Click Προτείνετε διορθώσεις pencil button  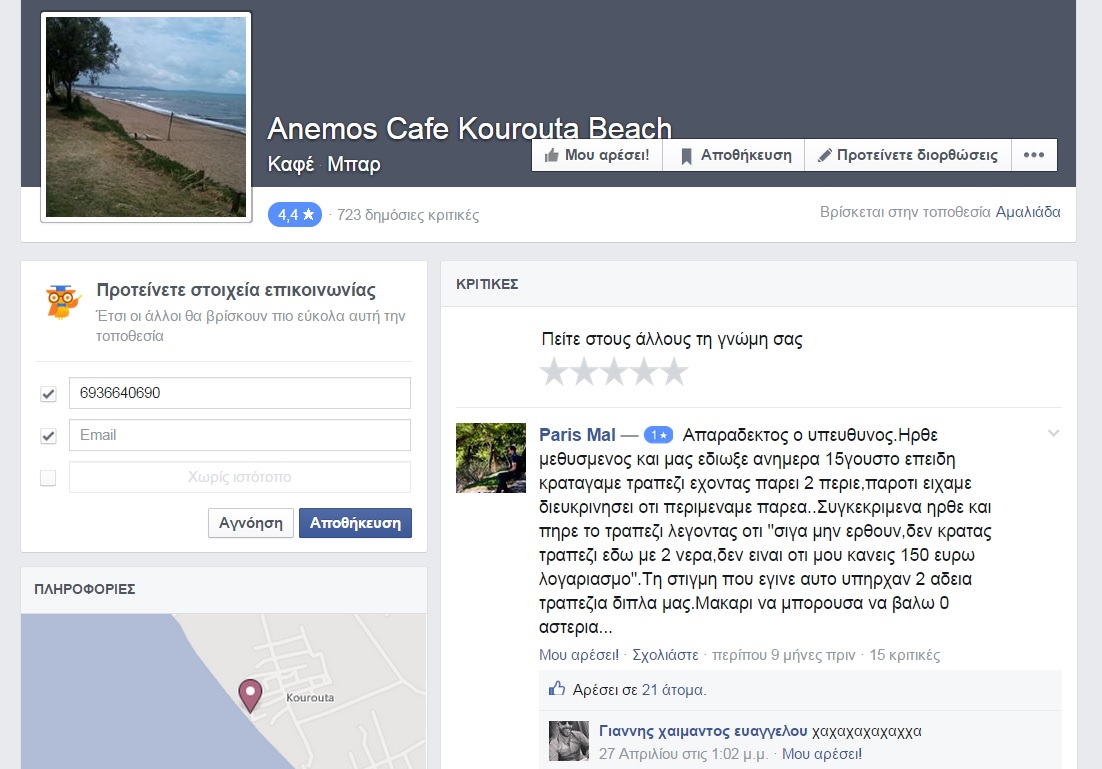pos(908,155)
